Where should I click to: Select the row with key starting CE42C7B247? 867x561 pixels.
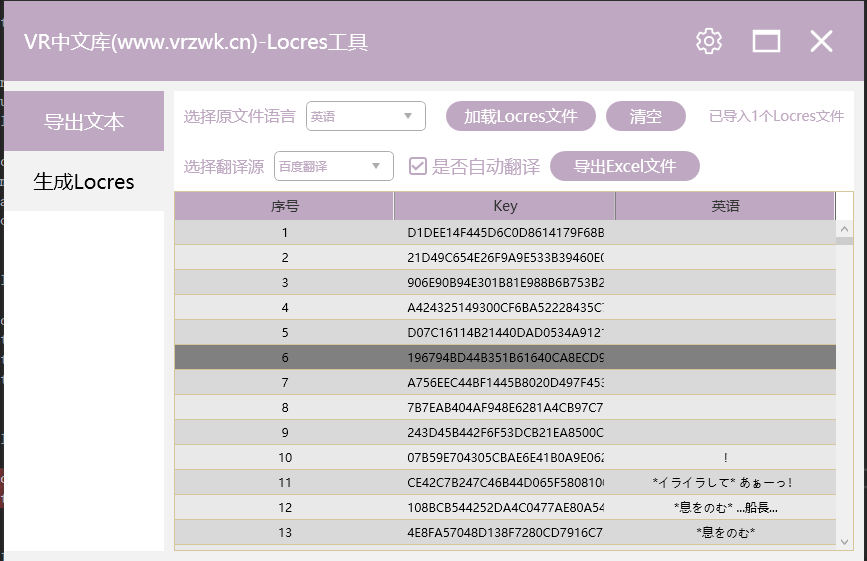(505, 482)
